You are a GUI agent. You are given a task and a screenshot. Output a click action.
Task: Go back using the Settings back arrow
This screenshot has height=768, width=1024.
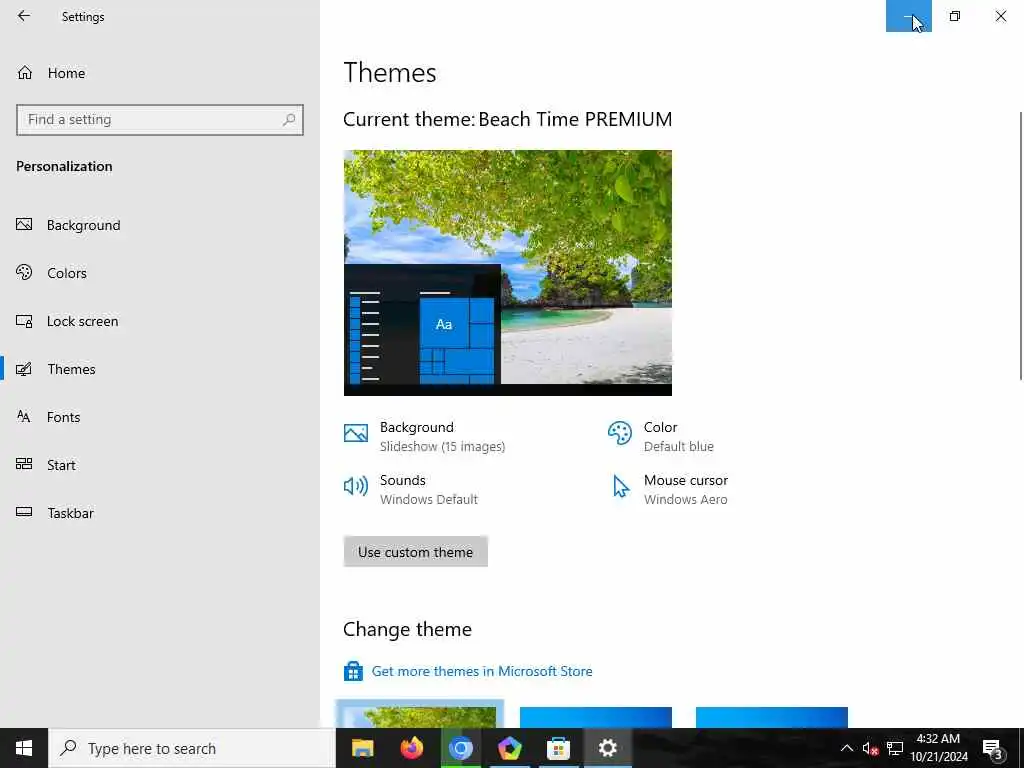[x=24, y=16]
